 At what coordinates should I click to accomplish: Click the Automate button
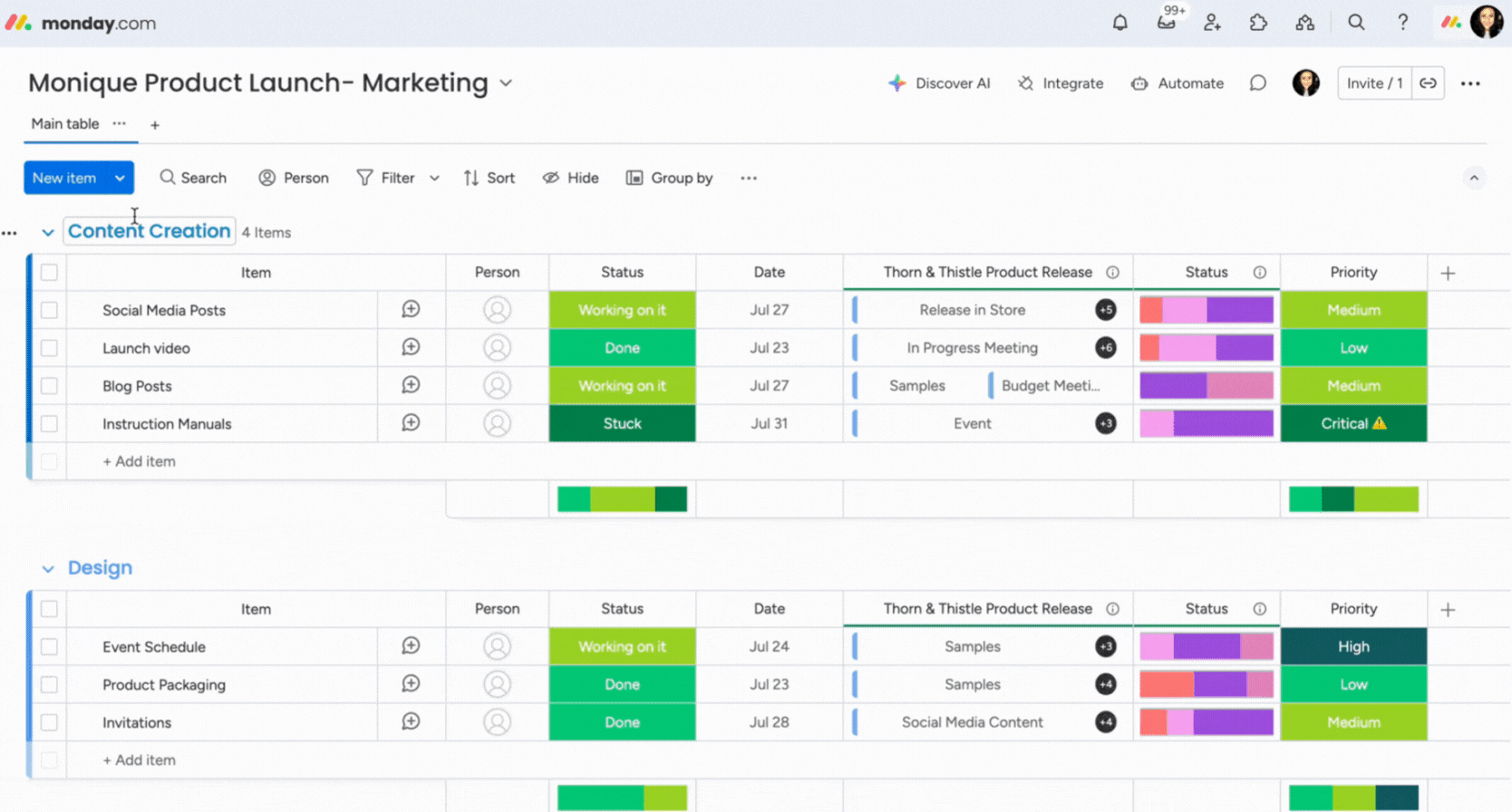[1178, 83]
